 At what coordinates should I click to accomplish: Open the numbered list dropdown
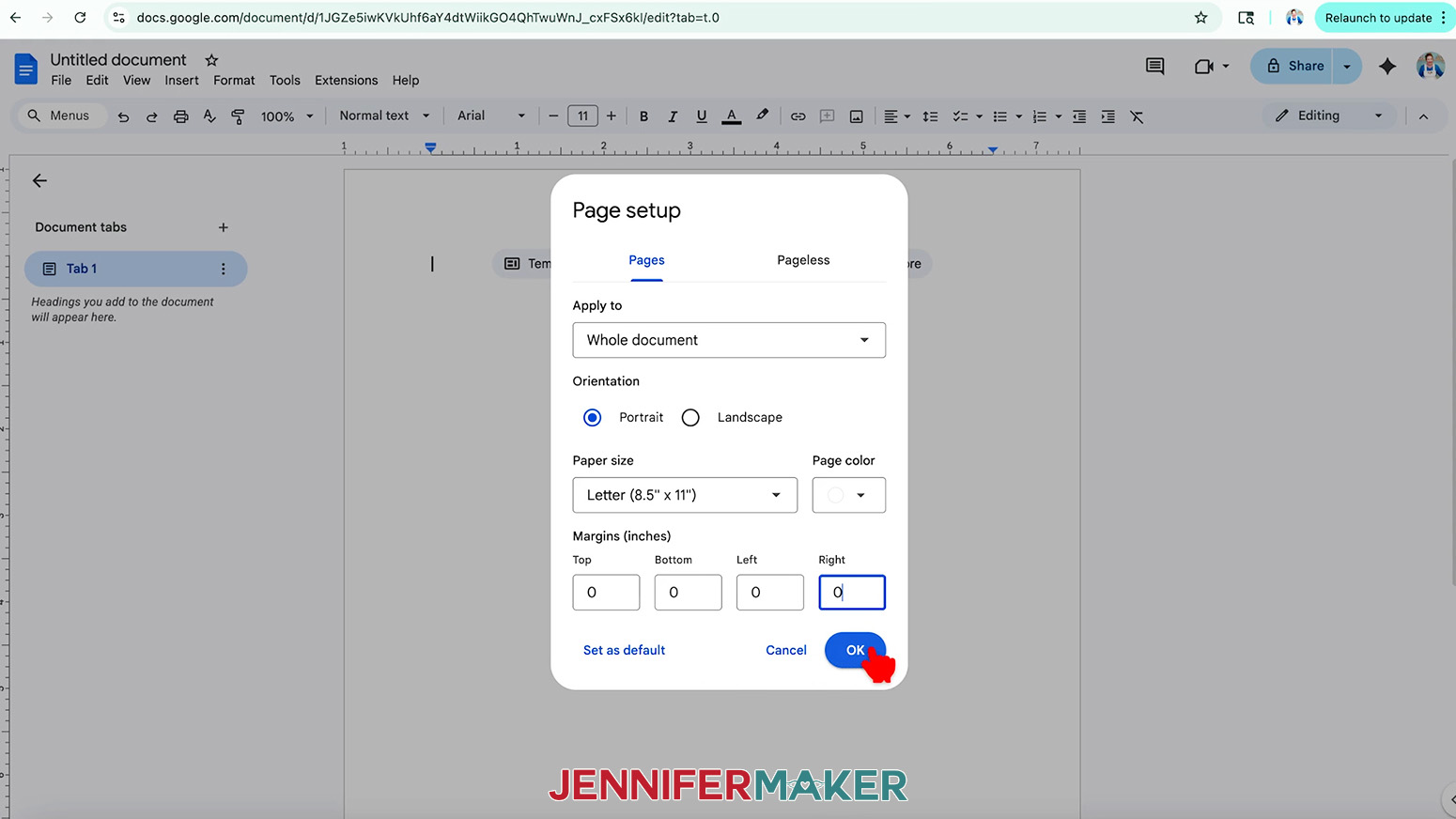pos(1046,116)
